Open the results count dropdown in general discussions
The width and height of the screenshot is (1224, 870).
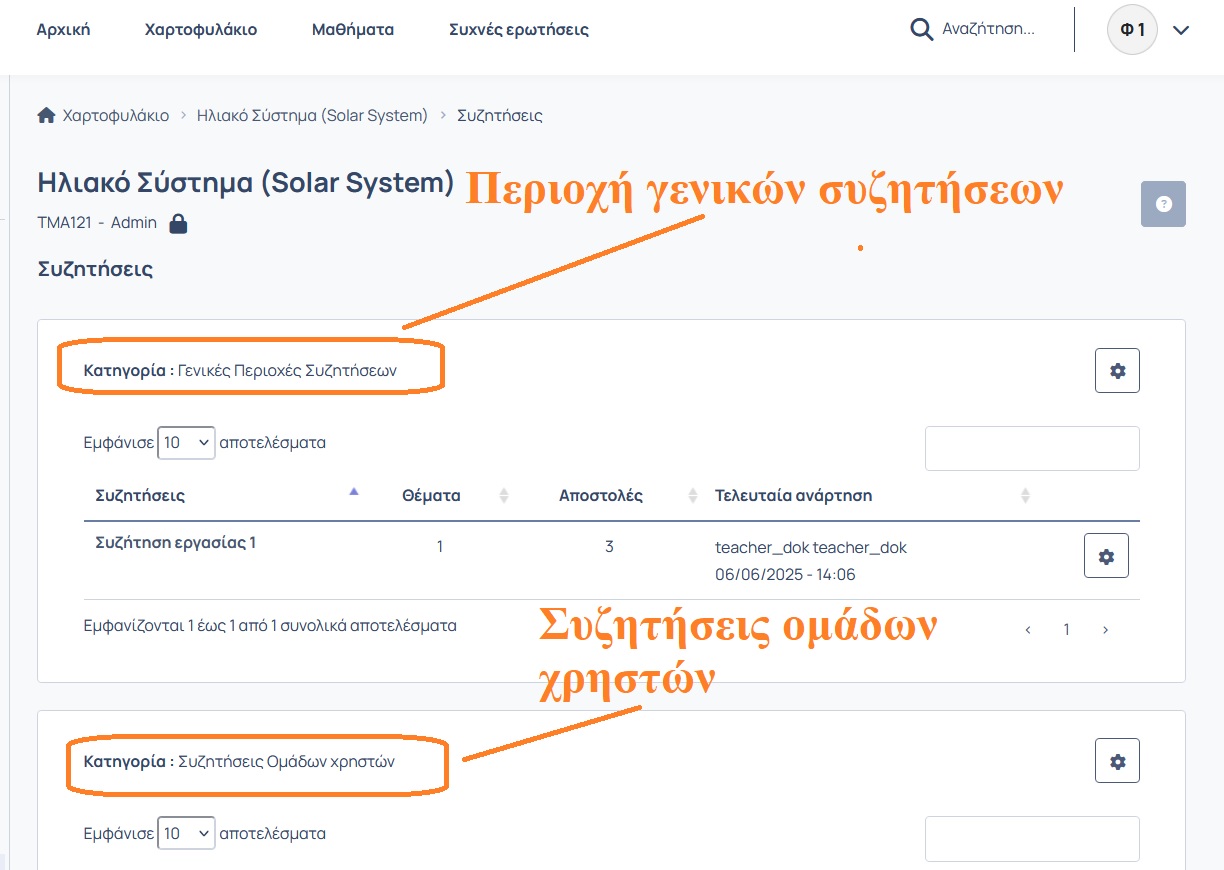coord(187,442)
